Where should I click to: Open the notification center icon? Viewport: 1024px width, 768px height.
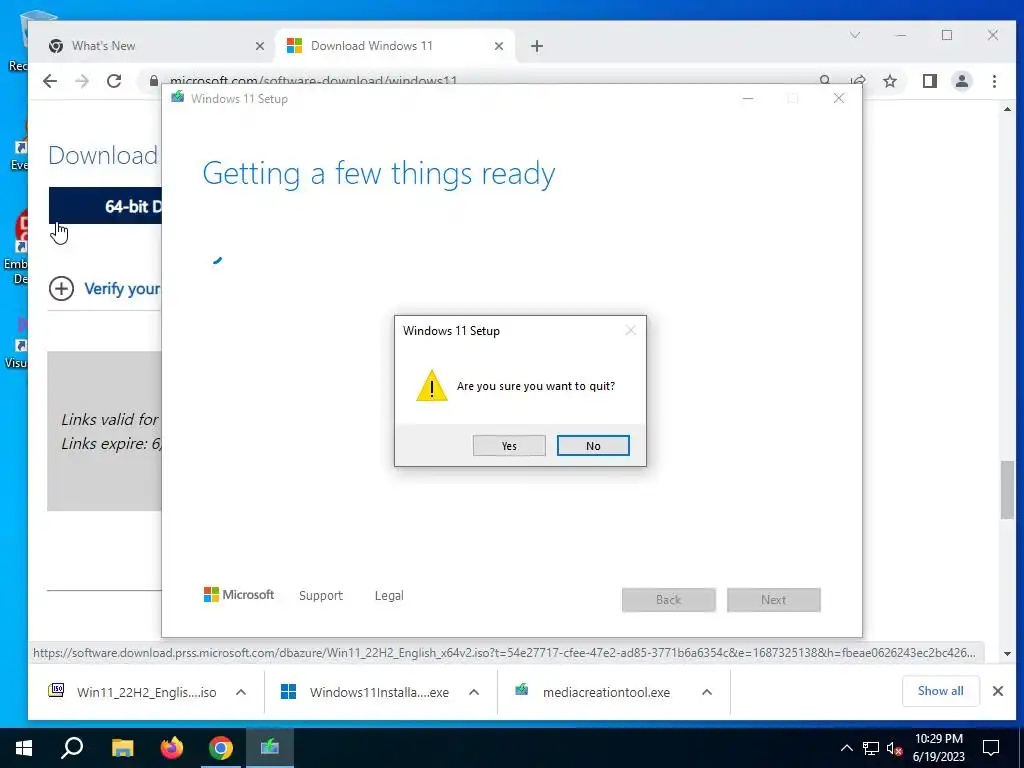point(991,748)
